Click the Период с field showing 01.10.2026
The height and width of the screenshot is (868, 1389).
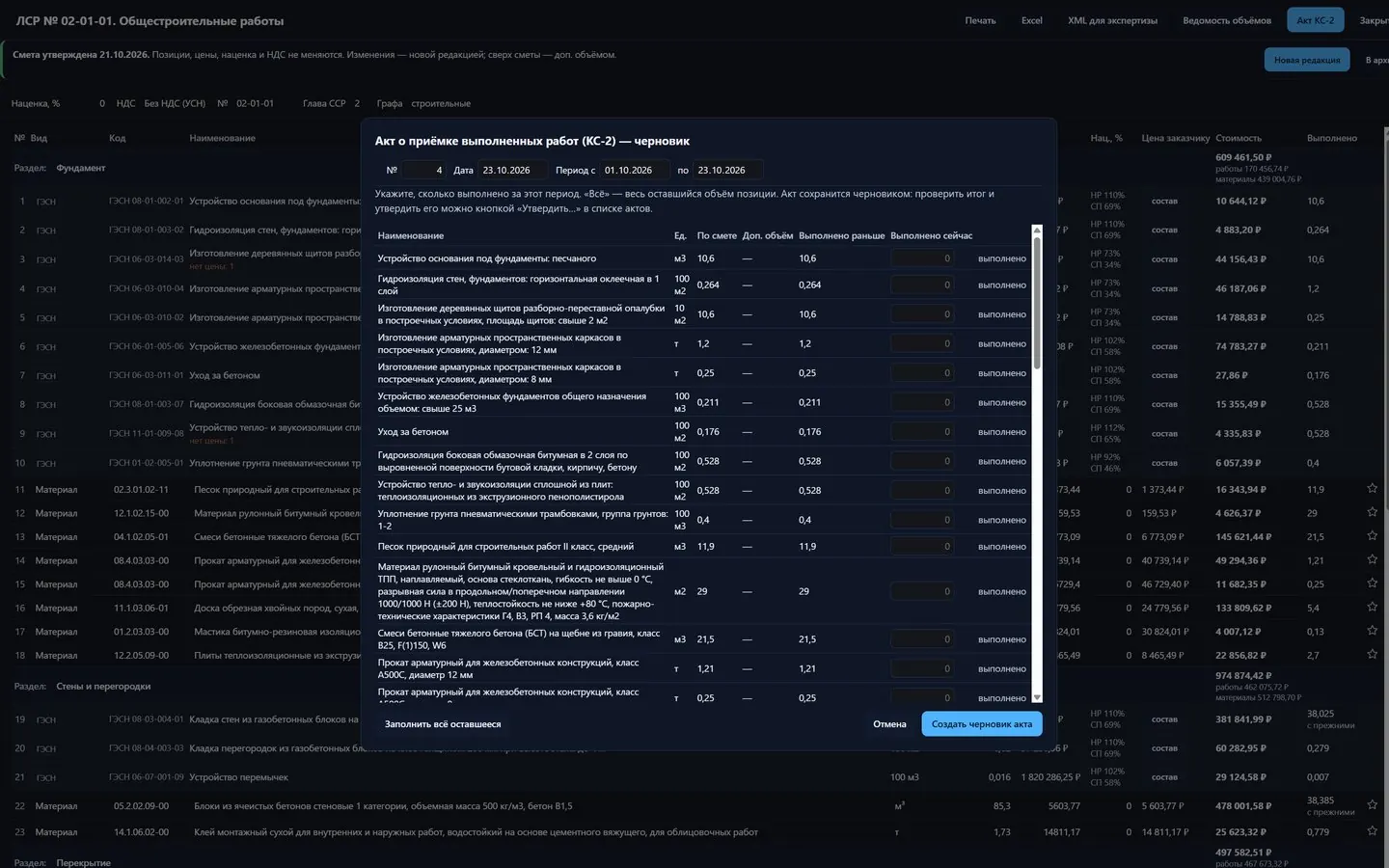point(634,170)
